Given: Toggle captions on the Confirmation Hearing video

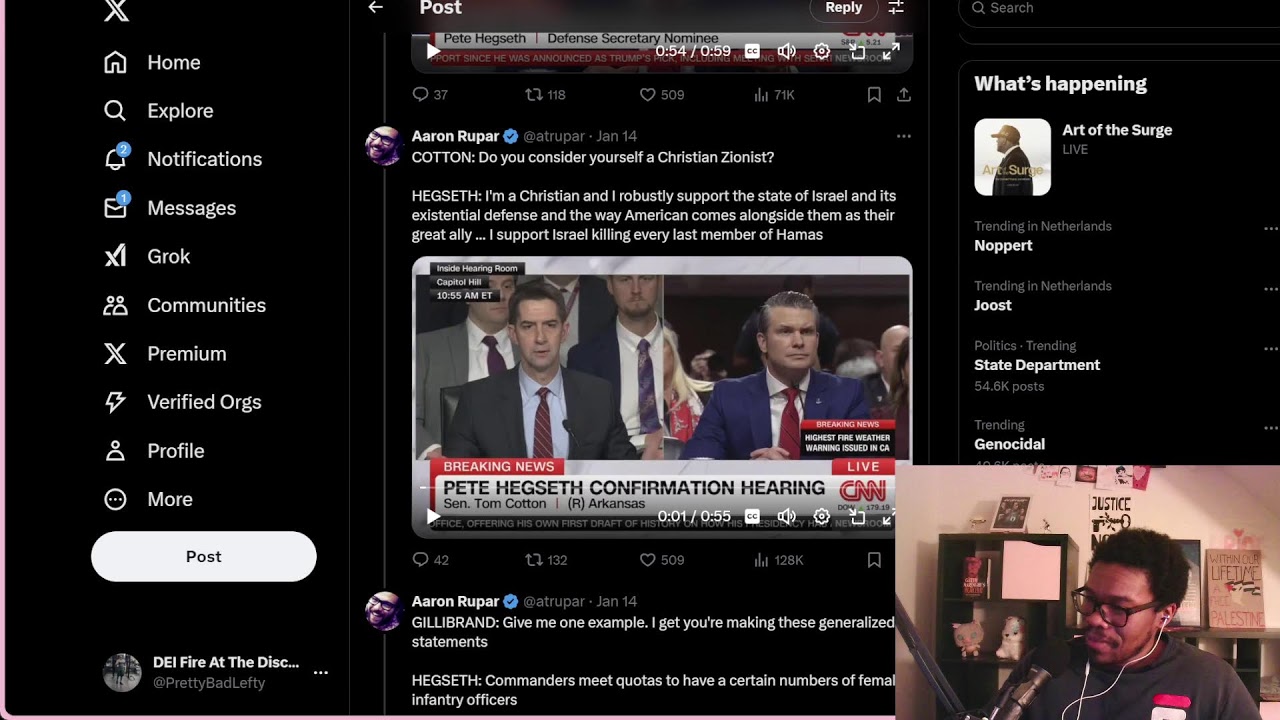Looking at the screenshot, I should click(752, 517).
